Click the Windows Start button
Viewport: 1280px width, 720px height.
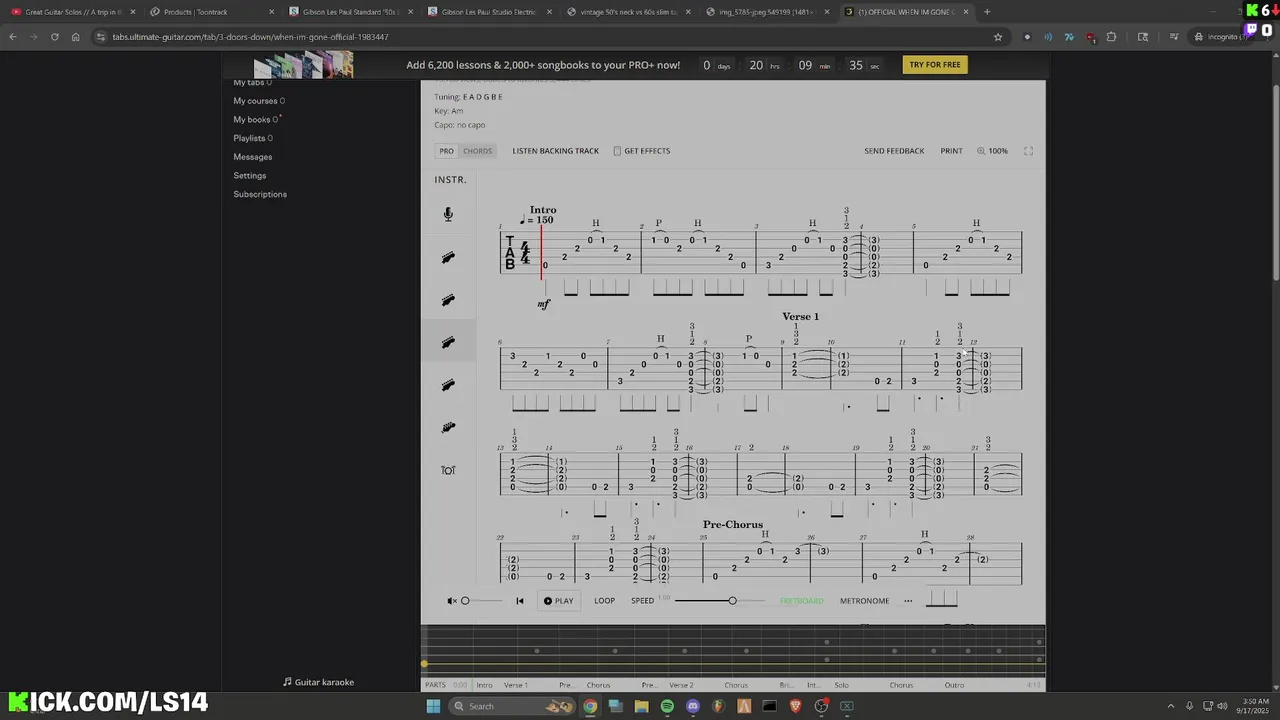click(433, 706)
